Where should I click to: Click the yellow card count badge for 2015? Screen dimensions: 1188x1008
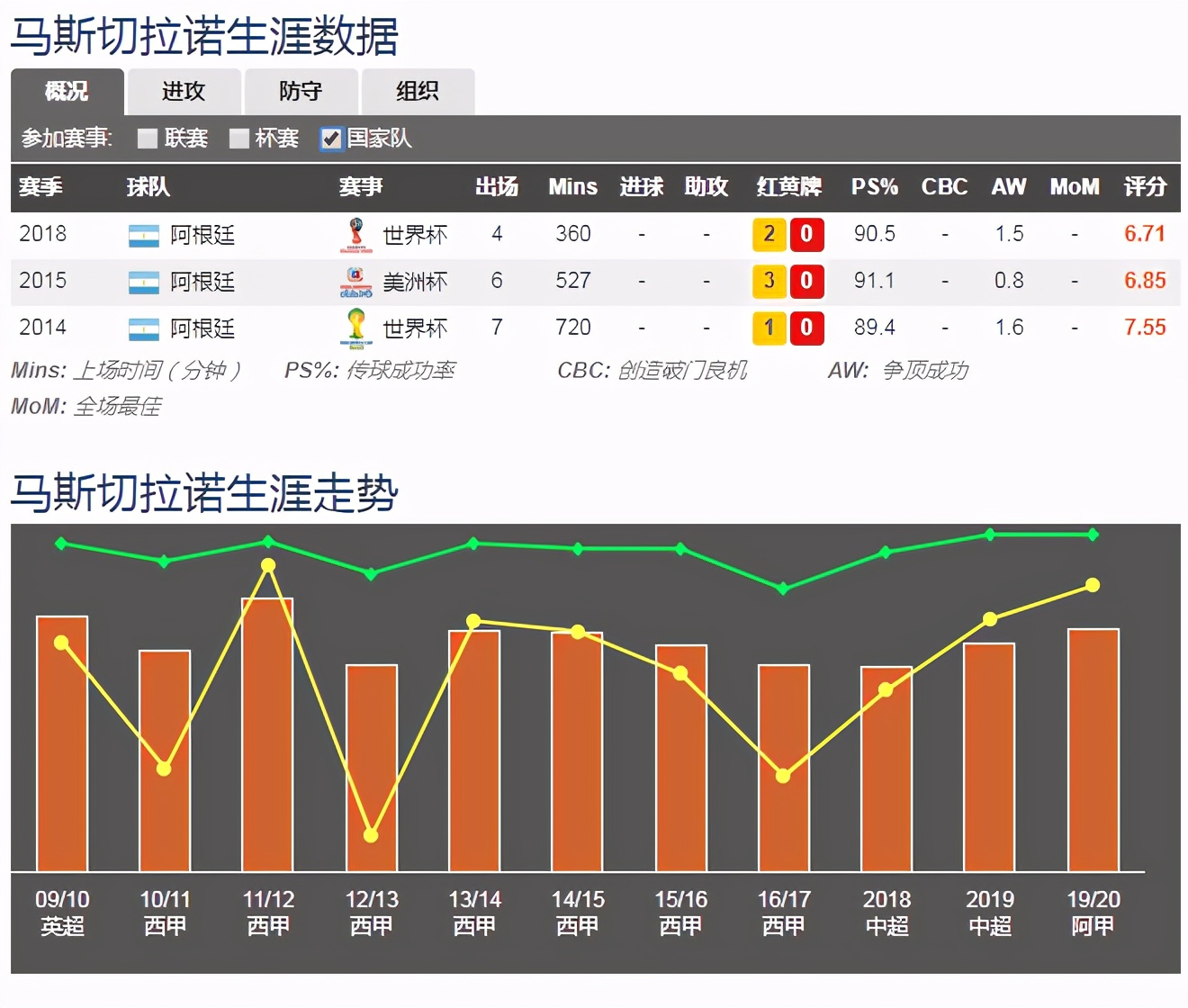(769, 281)
